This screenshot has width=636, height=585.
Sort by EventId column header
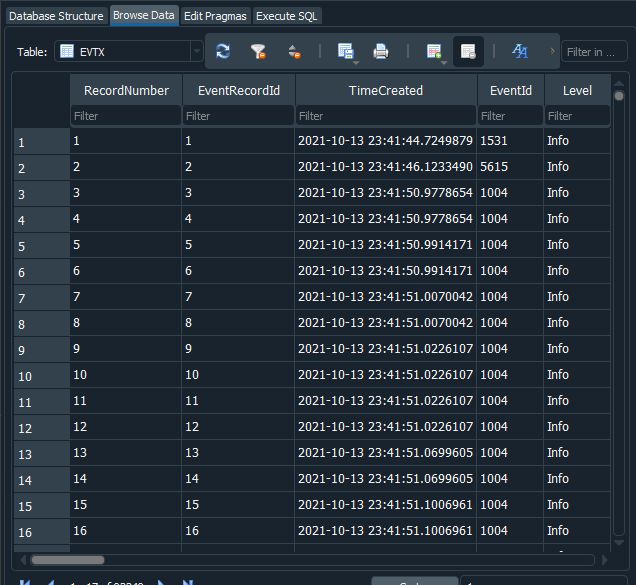click(511, 90)
